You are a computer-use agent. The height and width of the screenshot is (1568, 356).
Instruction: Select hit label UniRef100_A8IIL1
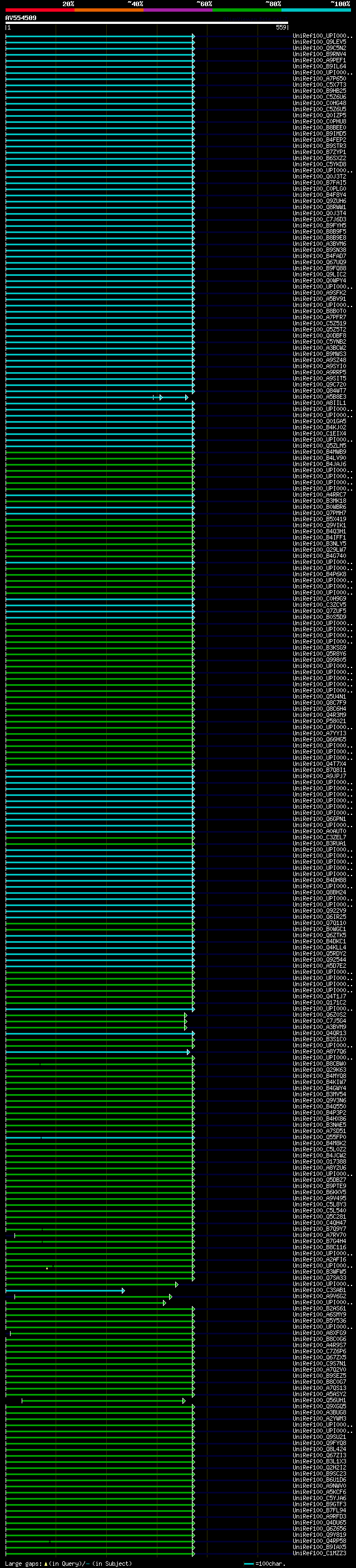coord(319,403)
